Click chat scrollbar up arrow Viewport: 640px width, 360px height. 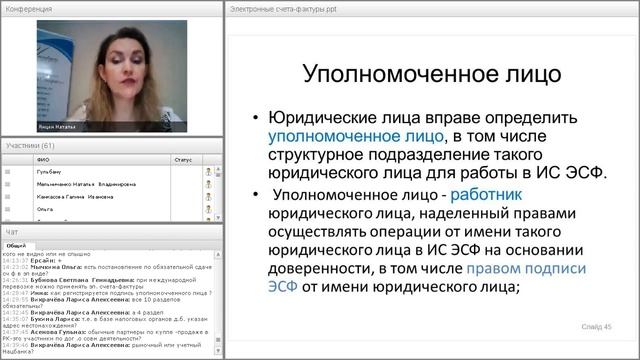click(218, 254)
